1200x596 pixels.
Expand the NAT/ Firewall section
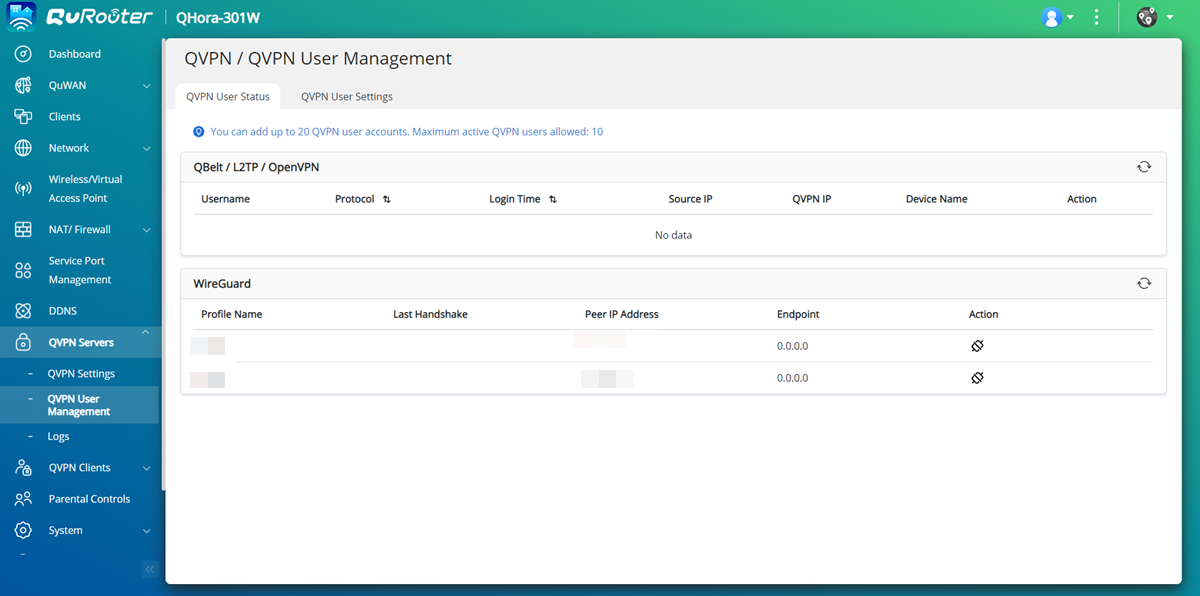coord(147,230)
